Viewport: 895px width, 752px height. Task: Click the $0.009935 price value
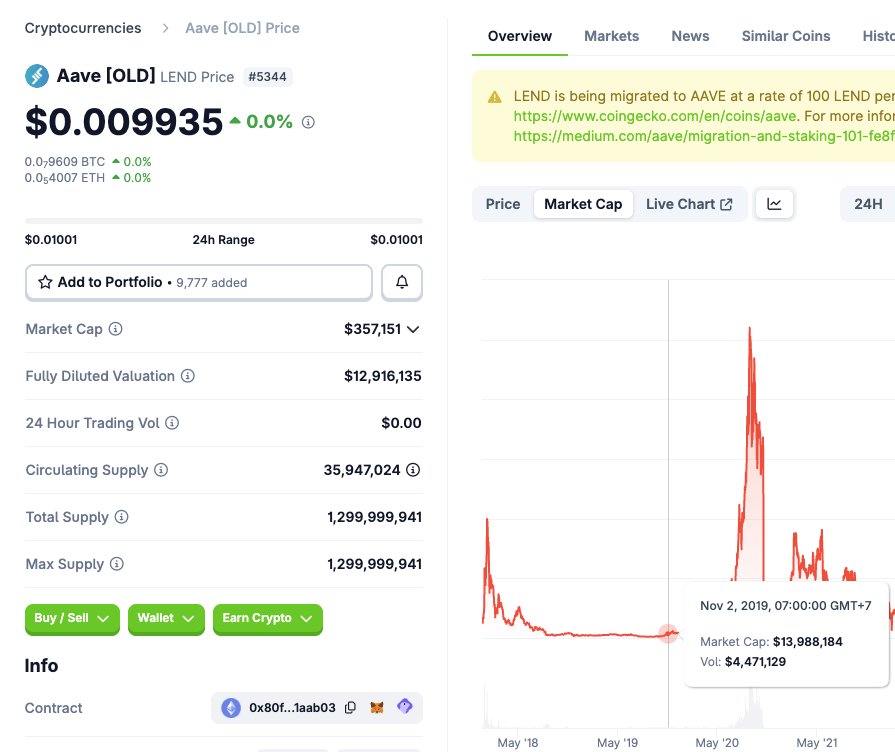coord(124,122)
